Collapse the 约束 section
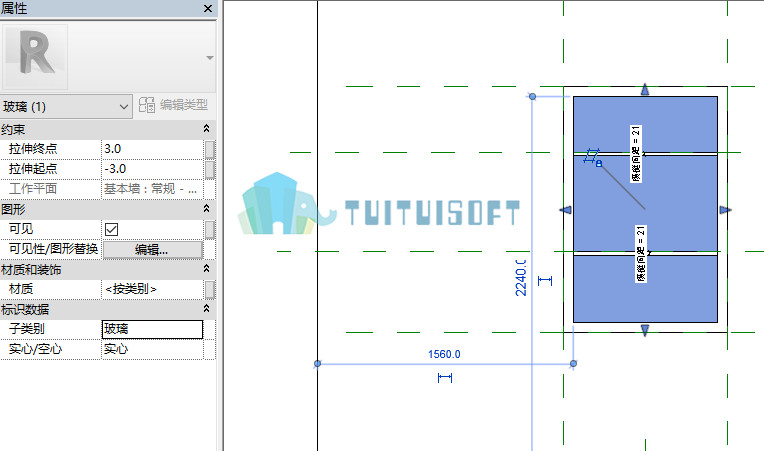Viewport: 764px width, 451px height. (x=206, y=129)
